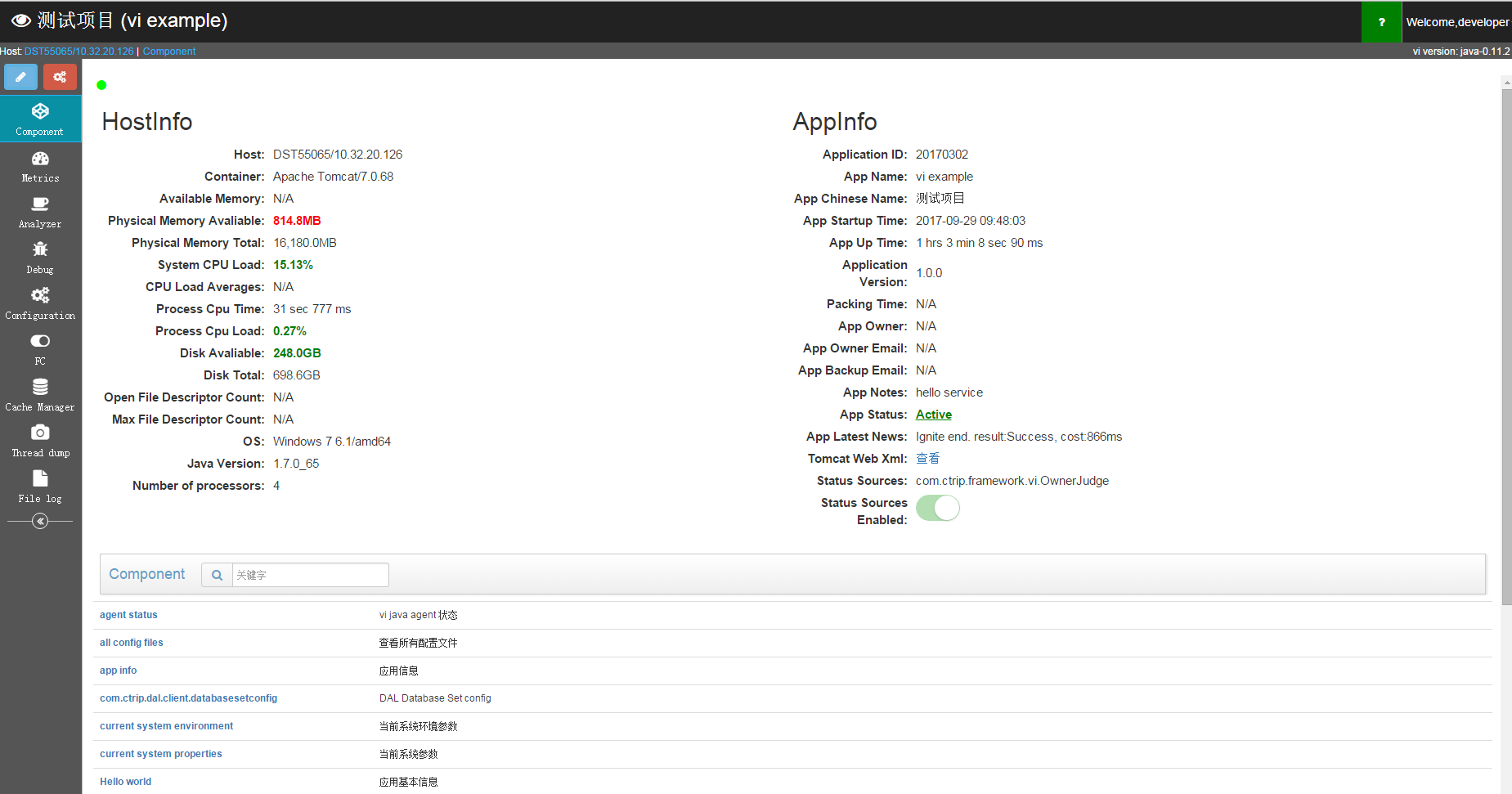Viewport: 1512px width, 794px height.
Task: Click the Component panel title
Action: pos(147,574)
